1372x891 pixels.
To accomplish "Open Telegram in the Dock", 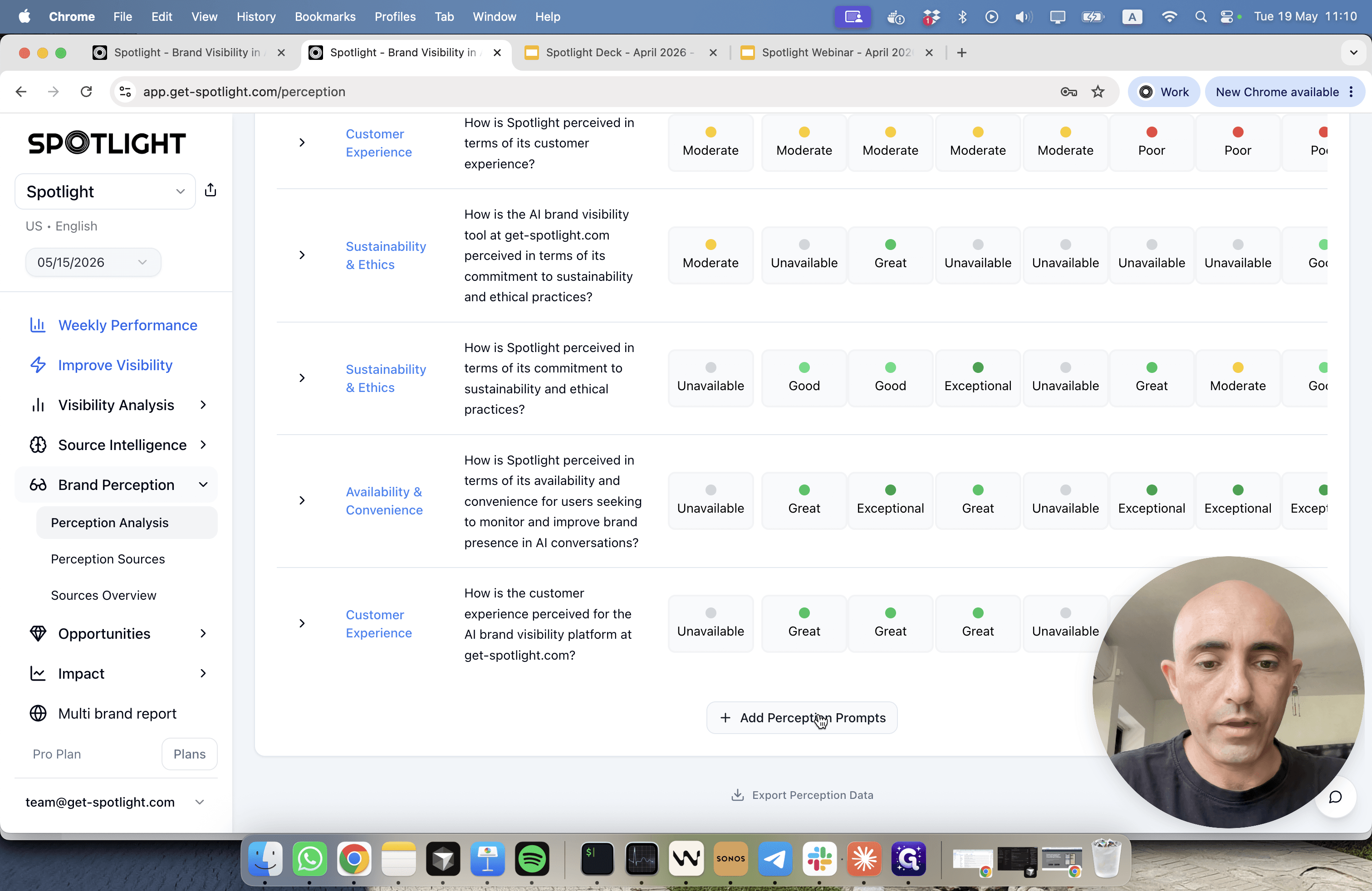I will [775, 859].
